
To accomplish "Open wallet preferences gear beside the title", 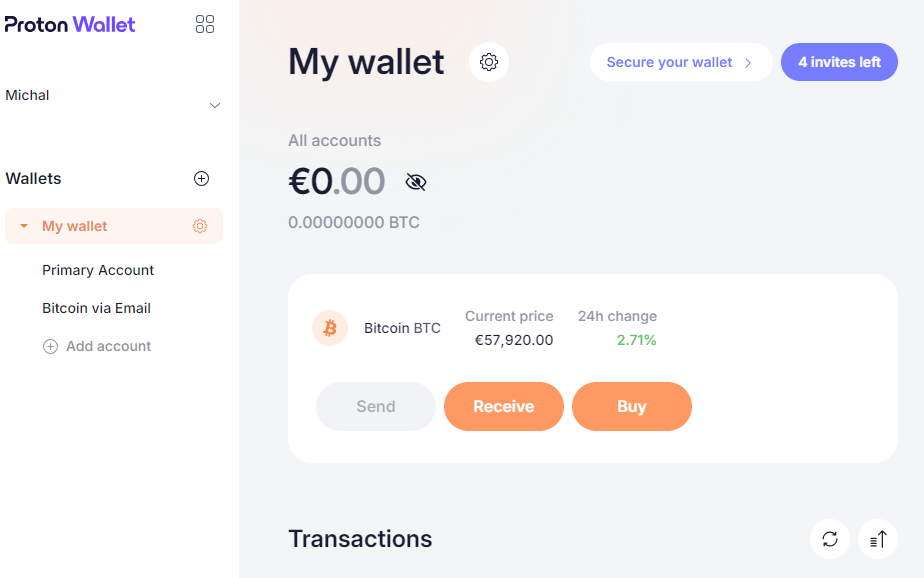I will [x=489, y=62].
